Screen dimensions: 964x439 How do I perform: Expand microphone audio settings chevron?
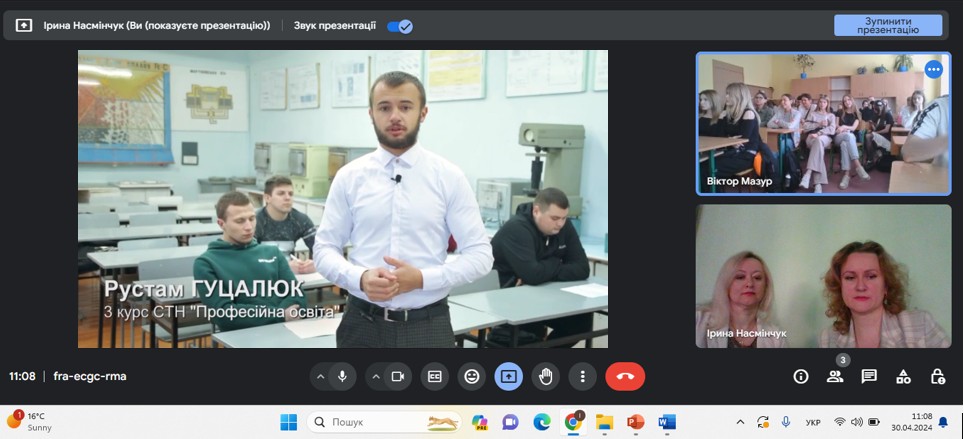tap(321, 376)
